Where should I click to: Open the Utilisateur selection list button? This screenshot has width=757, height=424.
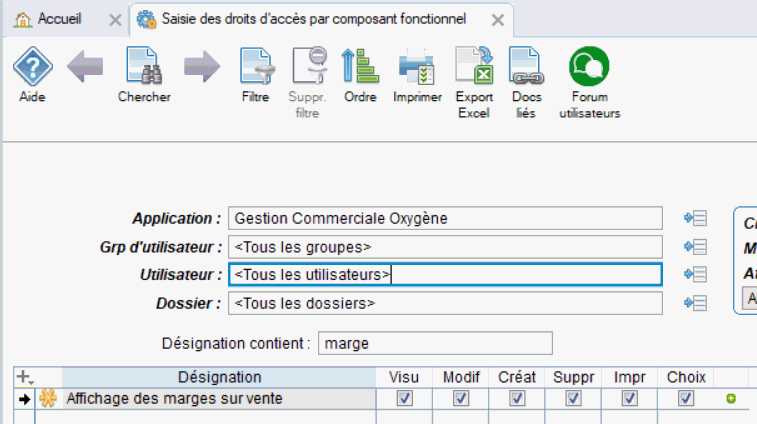695,274
